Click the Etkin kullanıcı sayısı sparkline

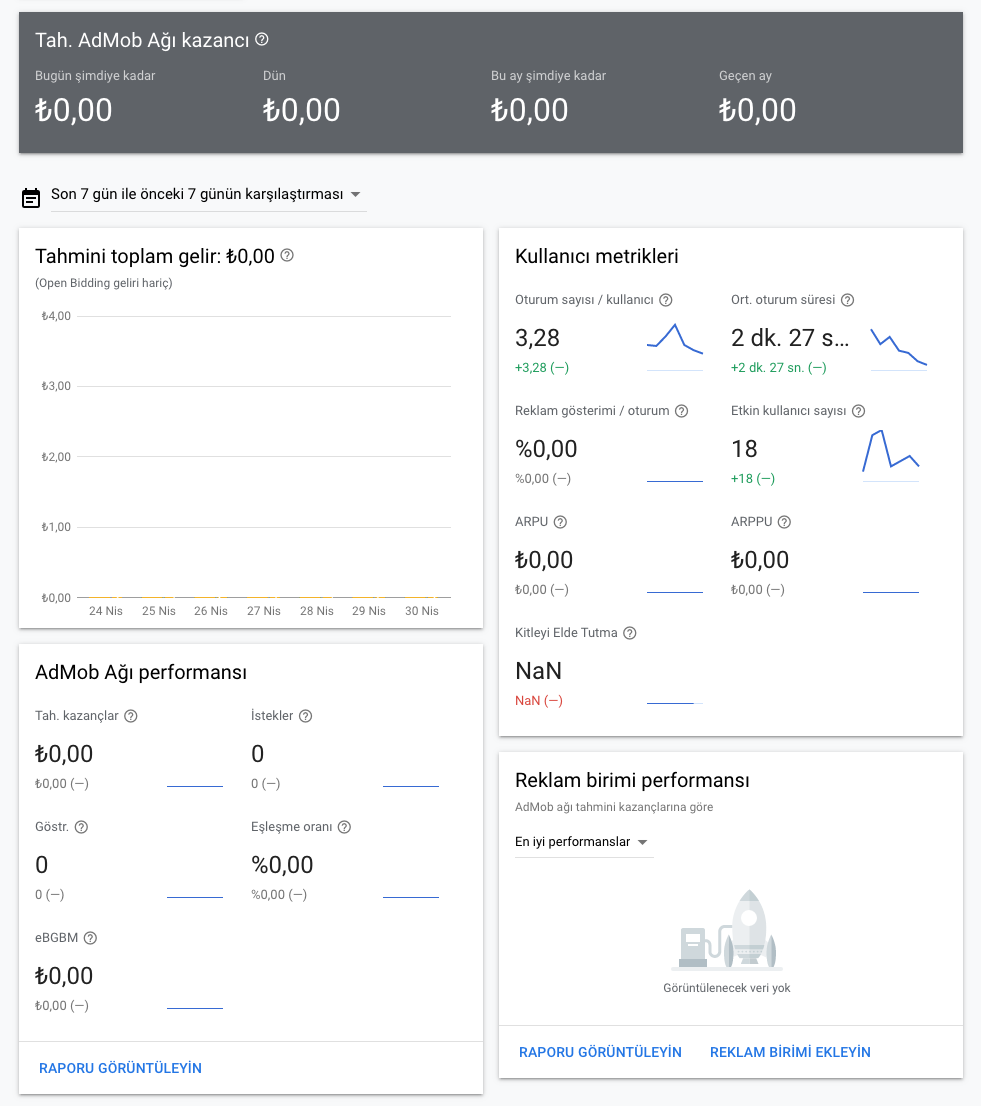click(891, 455)
